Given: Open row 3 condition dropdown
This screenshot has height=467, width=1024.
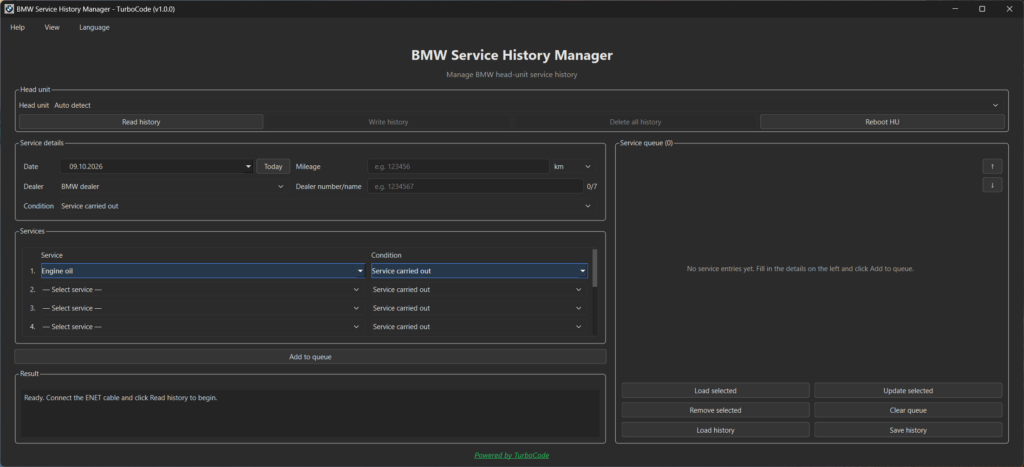Looking at the screenshot, I should pos(479,308).
